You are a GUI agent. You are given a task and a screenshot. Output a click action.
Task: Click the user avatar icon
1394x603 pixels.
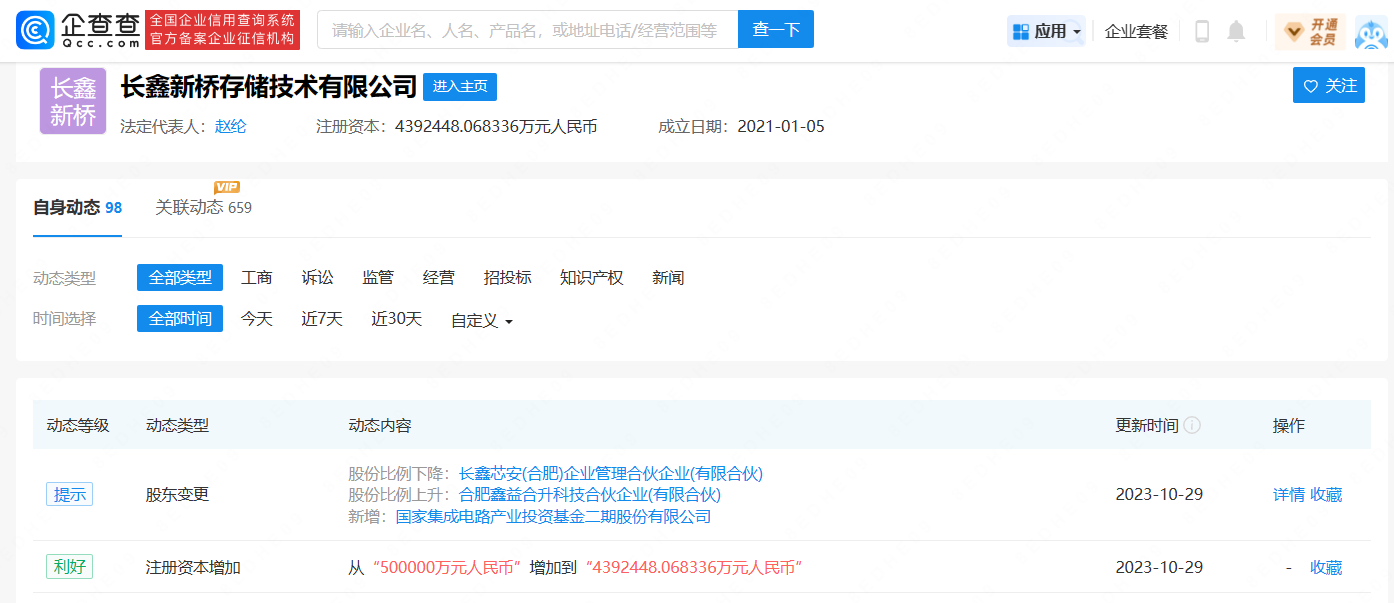click(1371, 31)
